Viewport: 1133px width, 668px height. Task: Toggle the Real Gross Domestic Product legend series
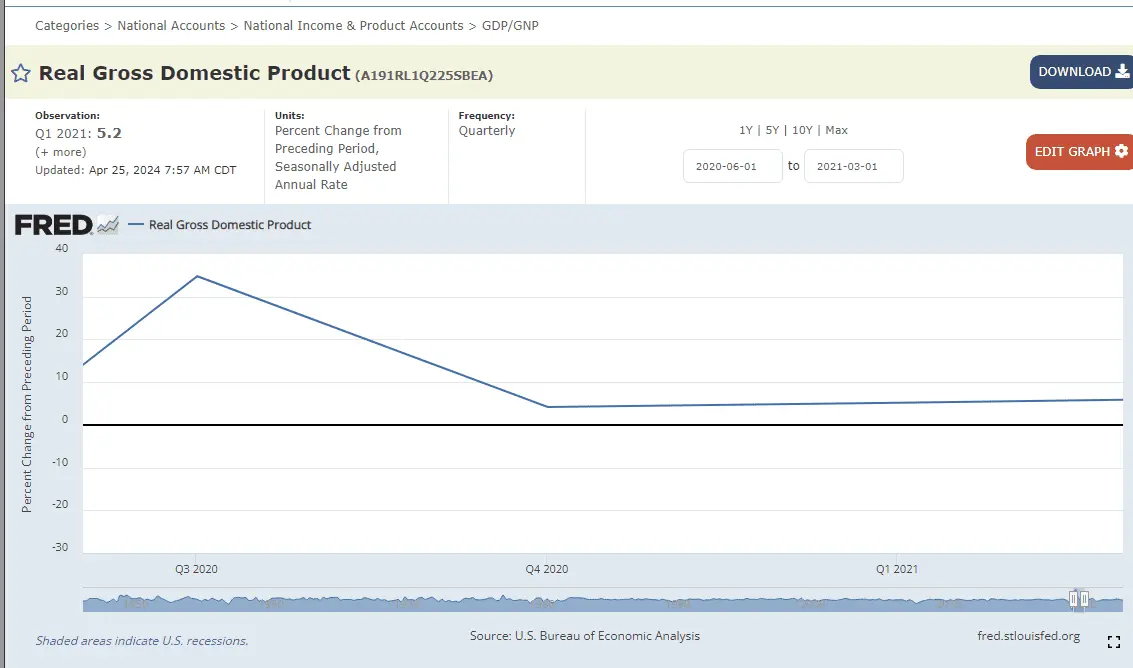click(x=230, y=225)
